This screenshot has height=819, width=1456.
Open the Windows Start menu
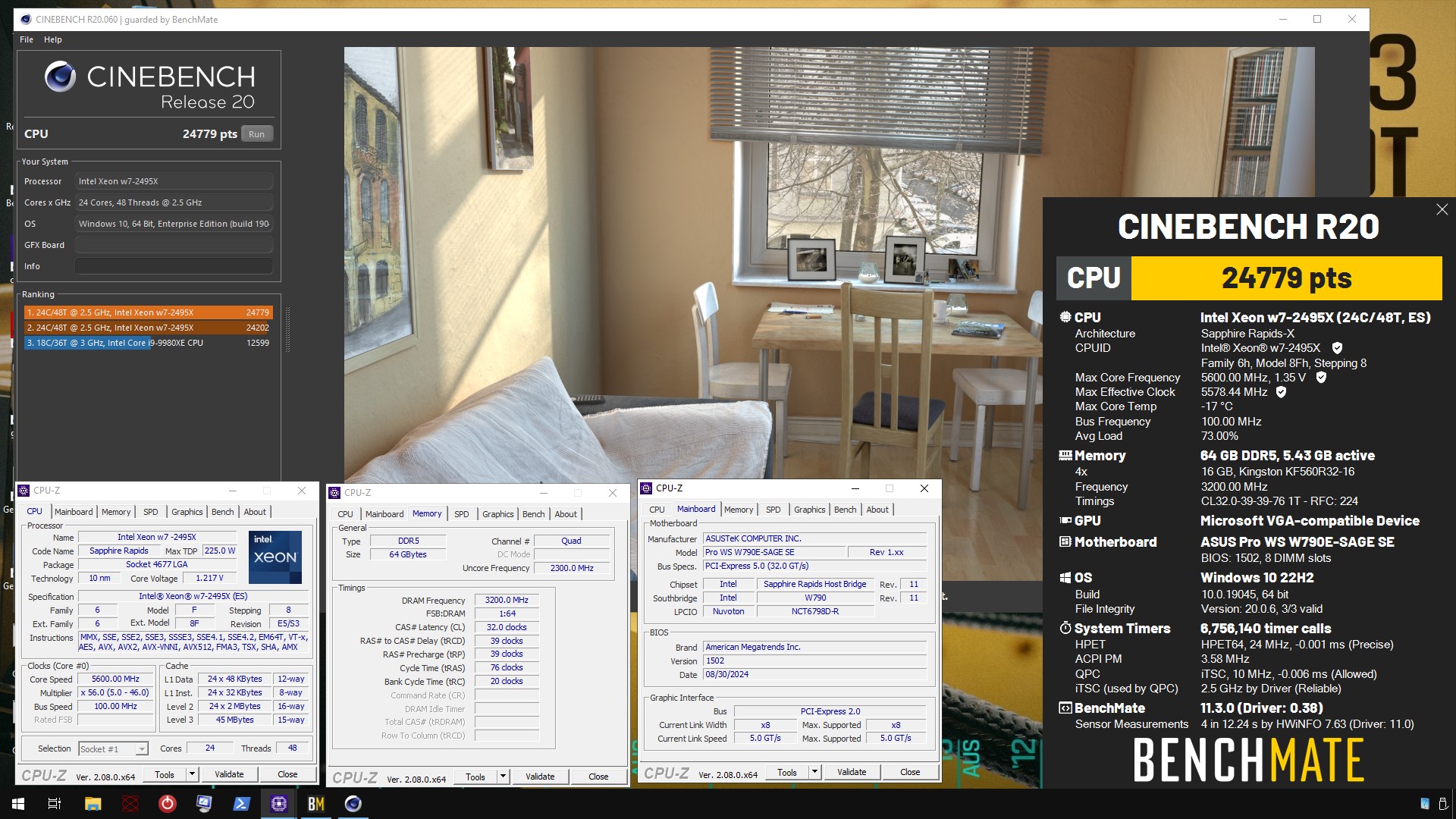tap(18, 804)
